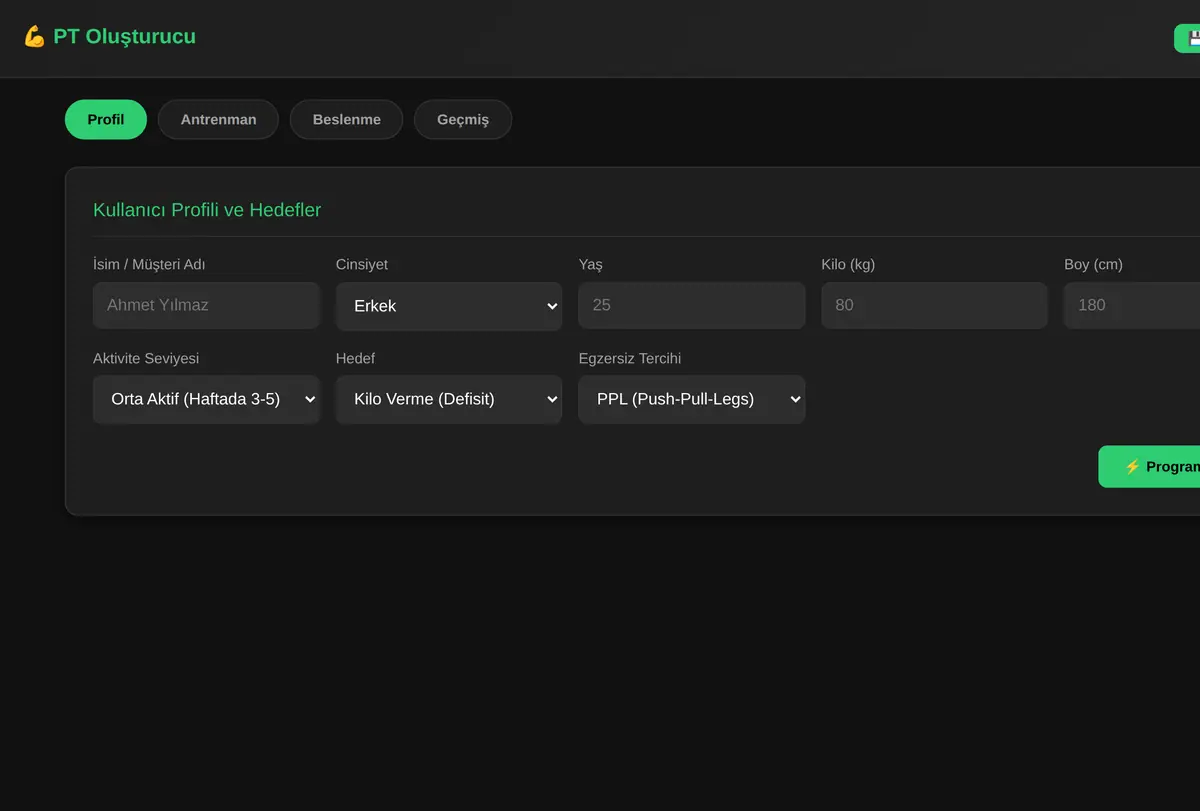Click the Aktivite Seviyesi label
This screenshot has width=1200, height=811.
[146, 359]
